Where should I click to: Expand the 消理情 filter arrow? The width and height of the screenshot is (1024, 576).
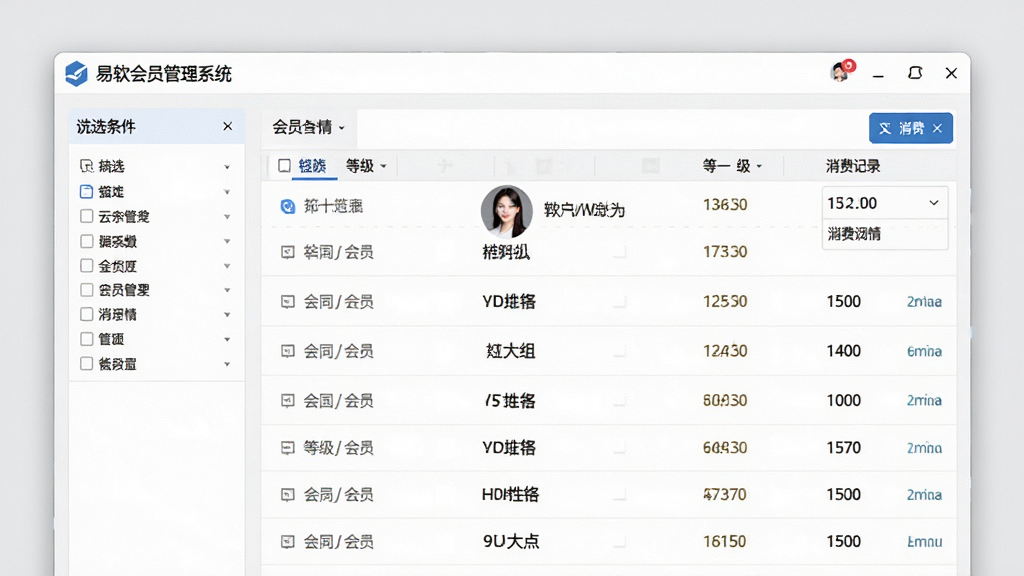227,315
